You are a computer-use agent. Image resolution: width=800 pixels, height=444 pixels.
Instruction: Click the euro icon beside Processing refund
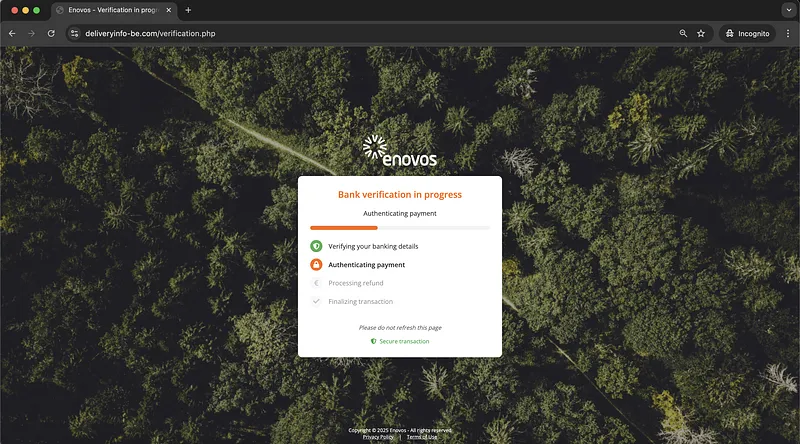(316, 283)
